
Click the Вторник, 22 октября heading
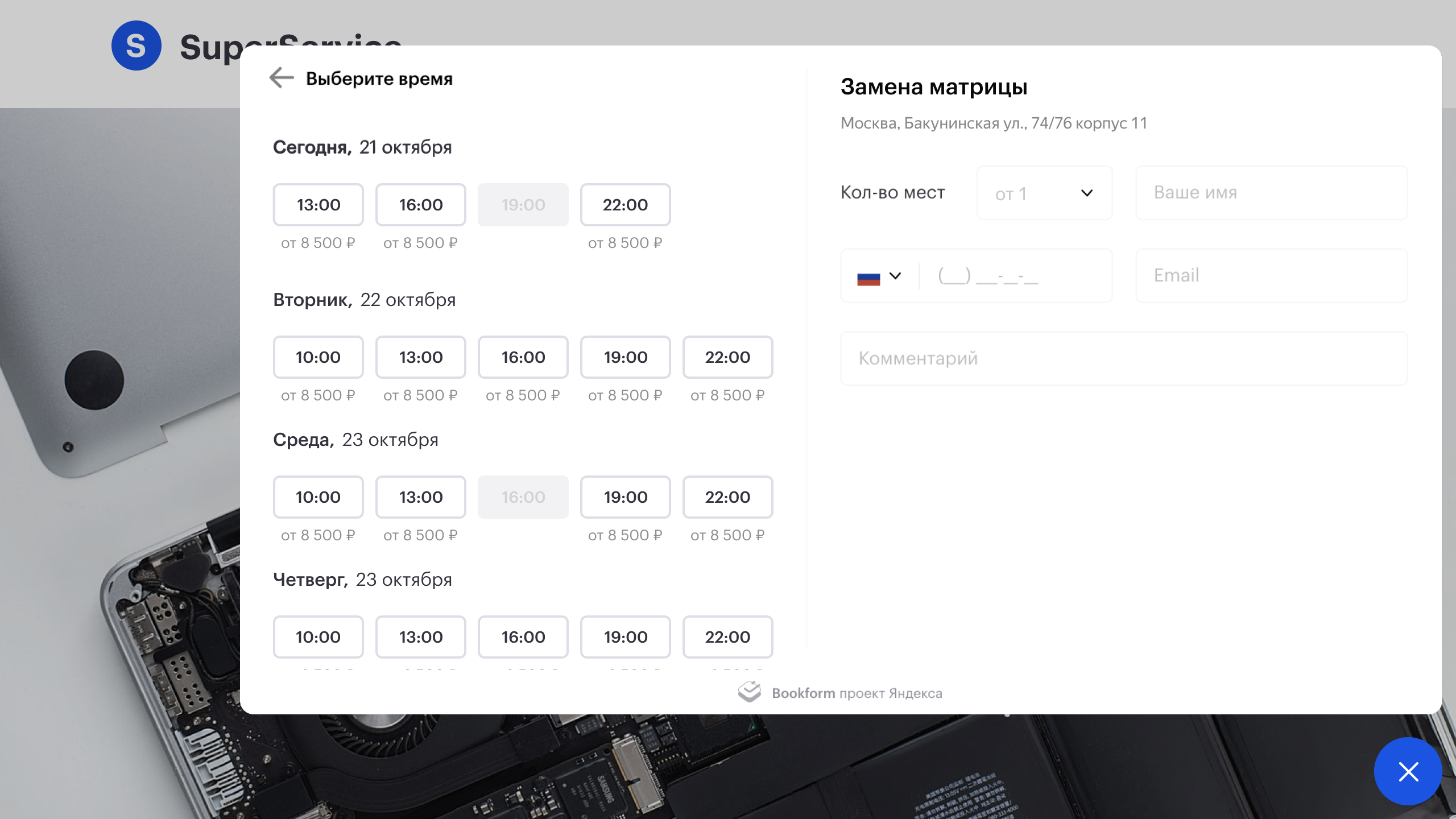point(365,300)
